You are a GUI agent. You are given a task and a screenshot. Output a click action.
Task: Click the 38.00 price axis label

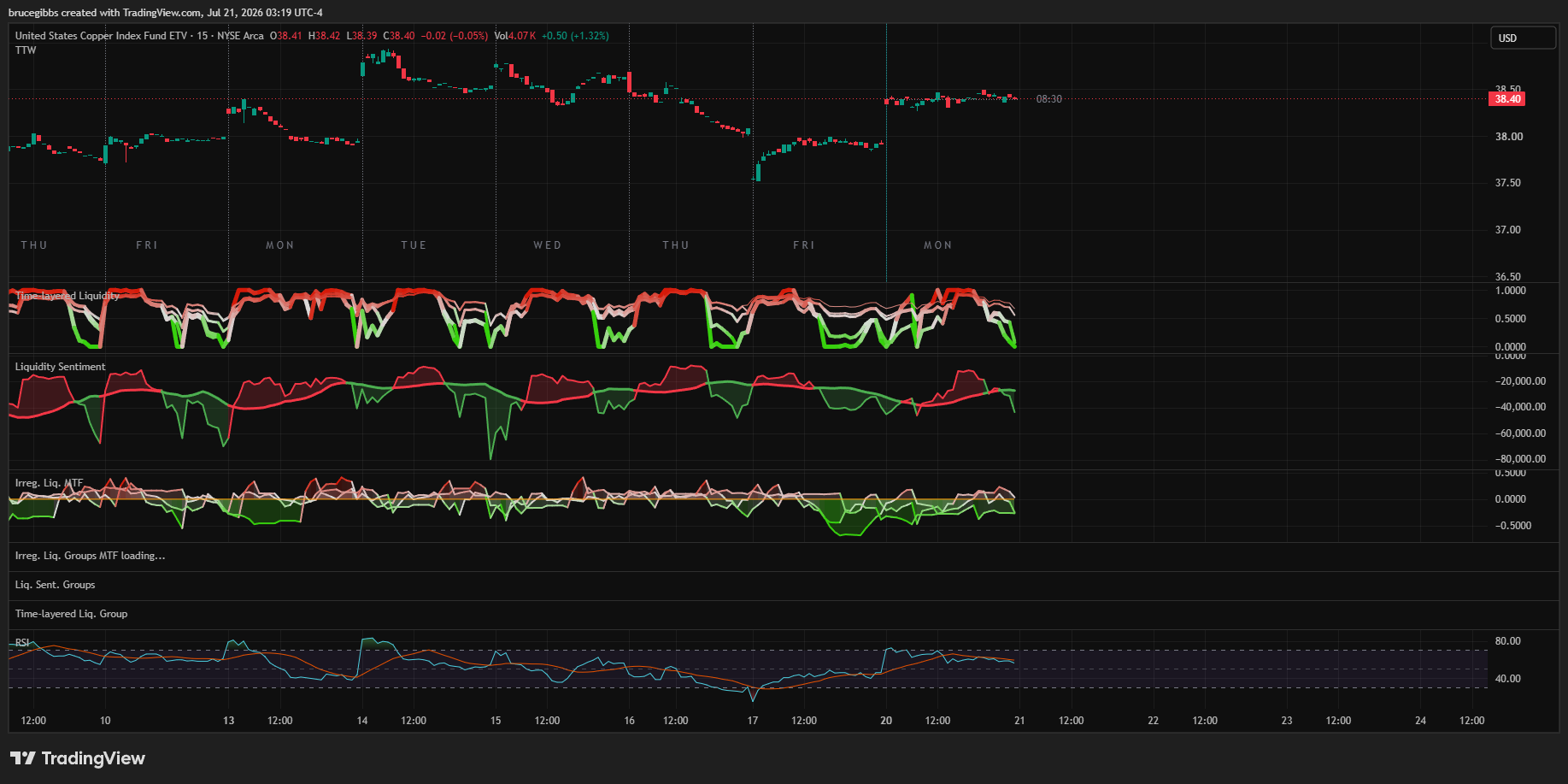pos(1508,137)
